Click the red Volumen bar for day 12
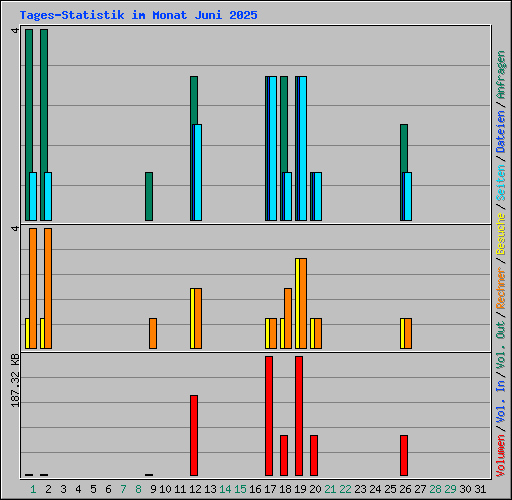Image resolution: width=512 pixels, height=500 pixels. [194, 435]
